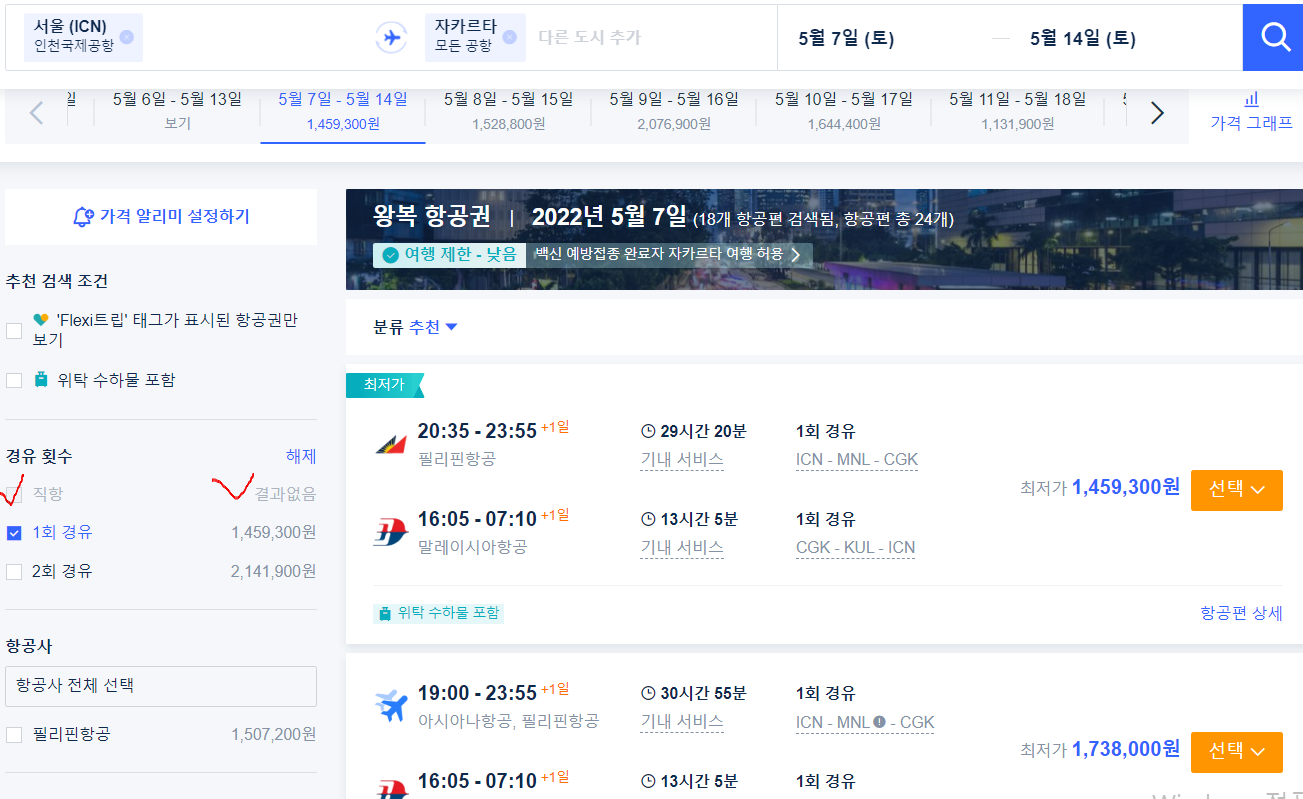Check the 2회 경유 checkbox
1303x799 pixels.
(14, 572)
